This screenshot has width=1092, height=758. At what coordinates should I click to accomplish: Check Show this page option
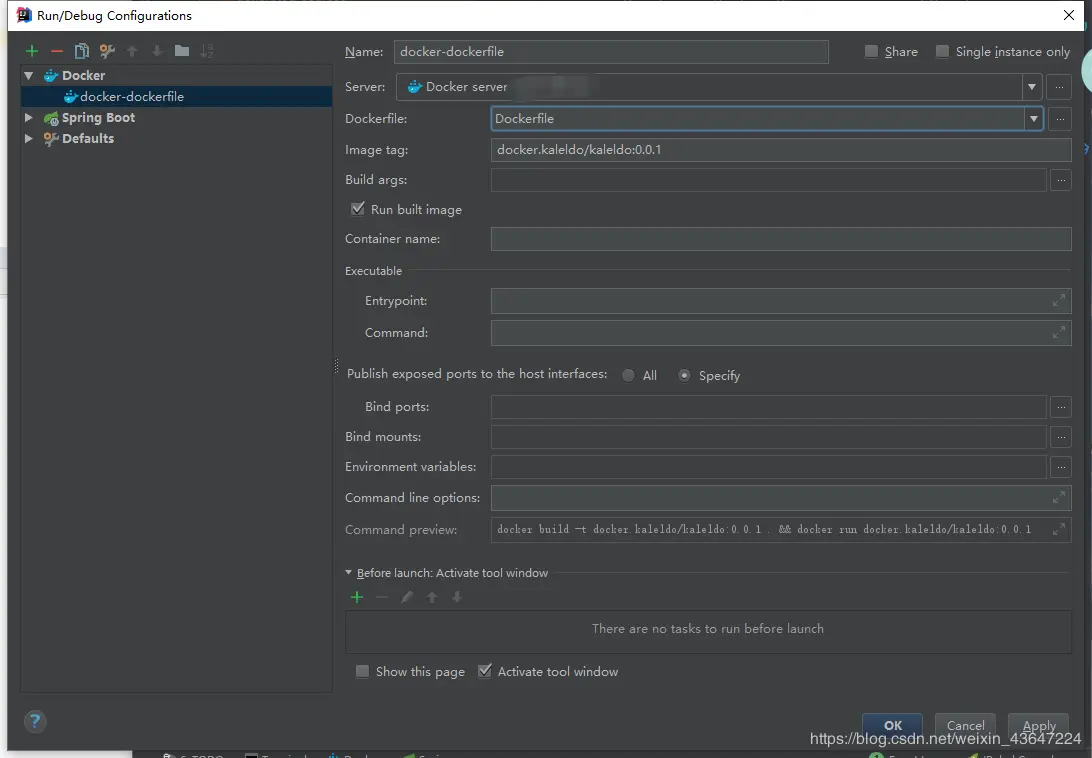click(x=362, y=672)
